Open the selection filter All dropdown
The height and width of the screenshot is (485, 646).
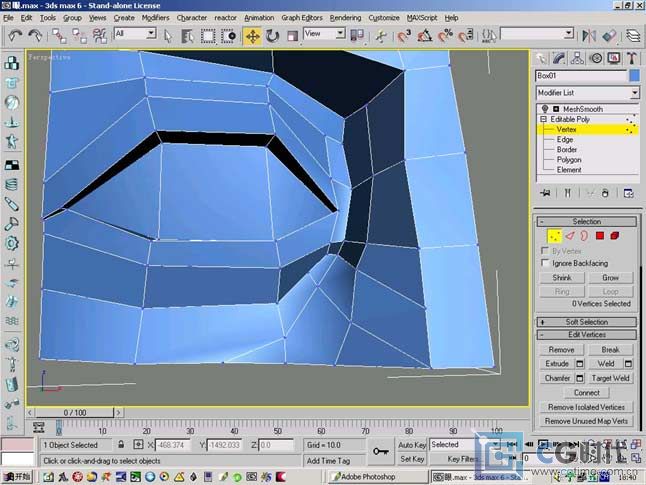[135, 33]
